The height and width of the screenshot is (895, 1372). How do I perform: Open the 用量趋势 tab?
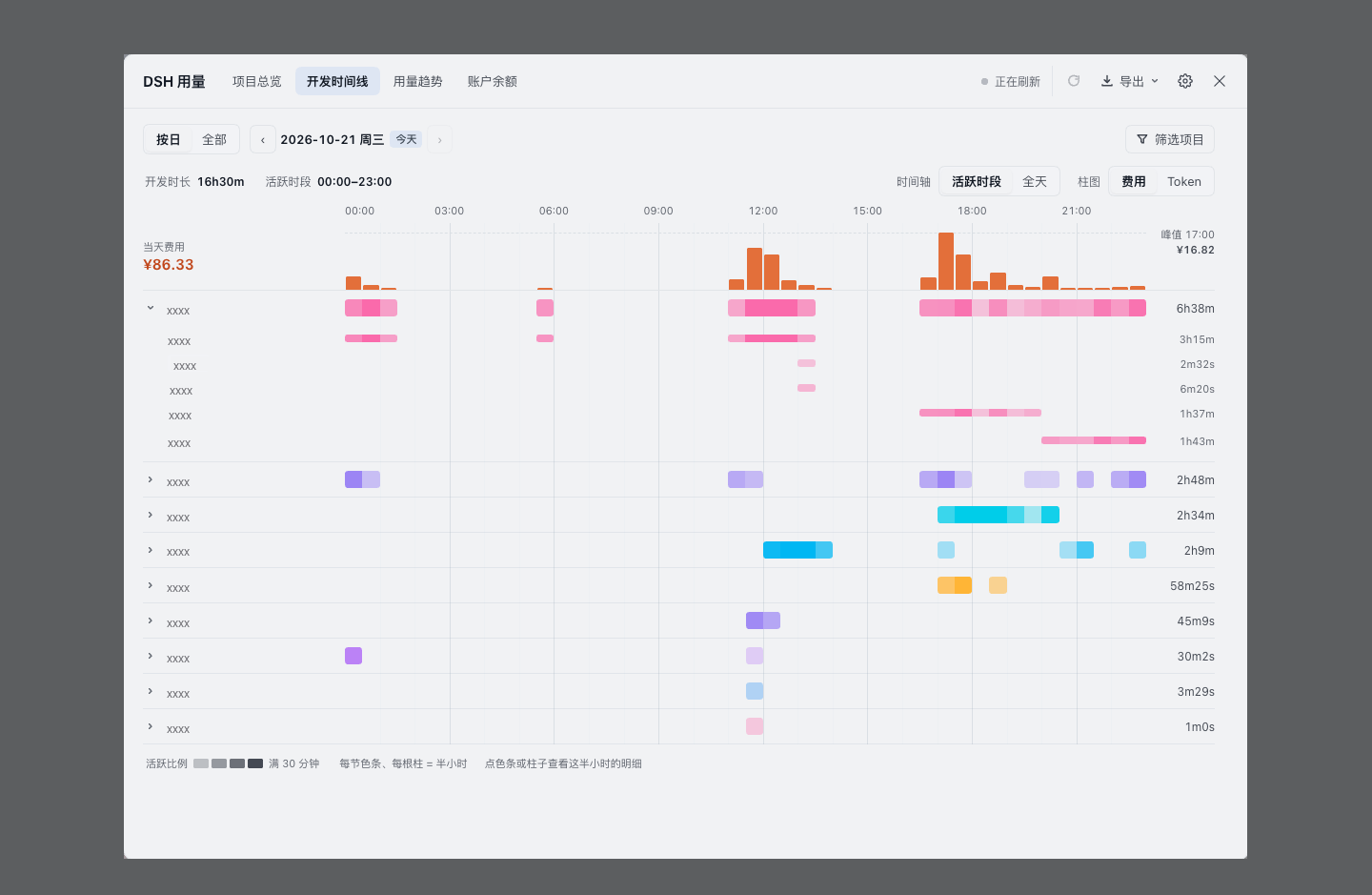click(x=418, y=81)
